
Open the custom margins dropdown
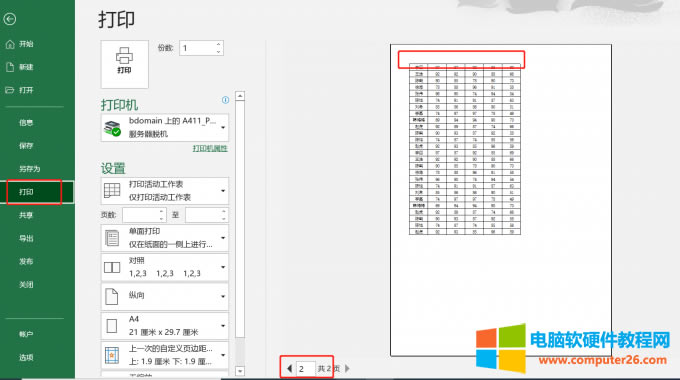pyautogui.click(x=165, y=355)
